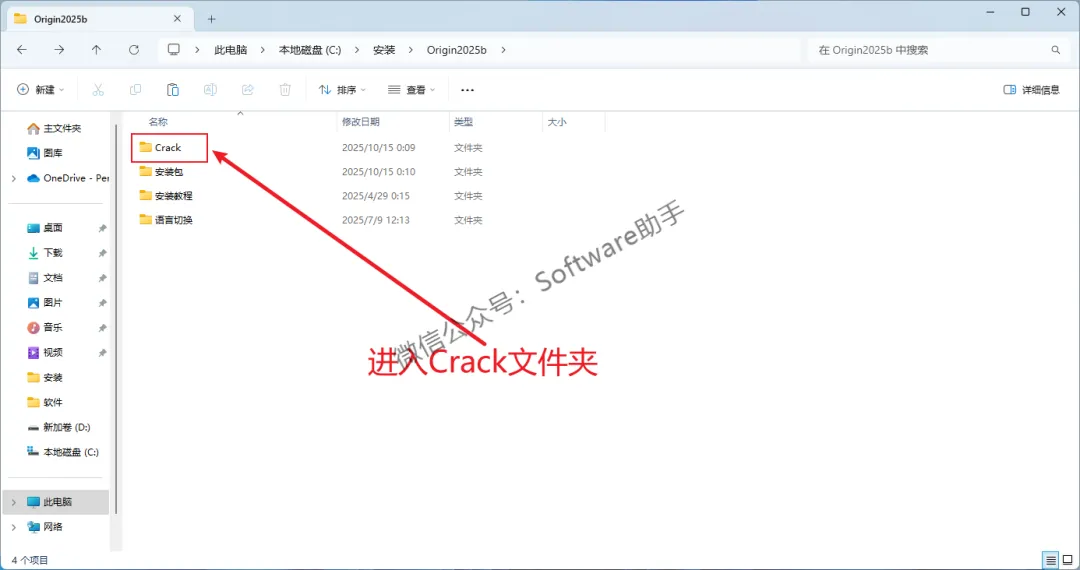1080x570 pixels.
Task: Toggle the 详细信息 details pane
Action: coord(1031,89)
